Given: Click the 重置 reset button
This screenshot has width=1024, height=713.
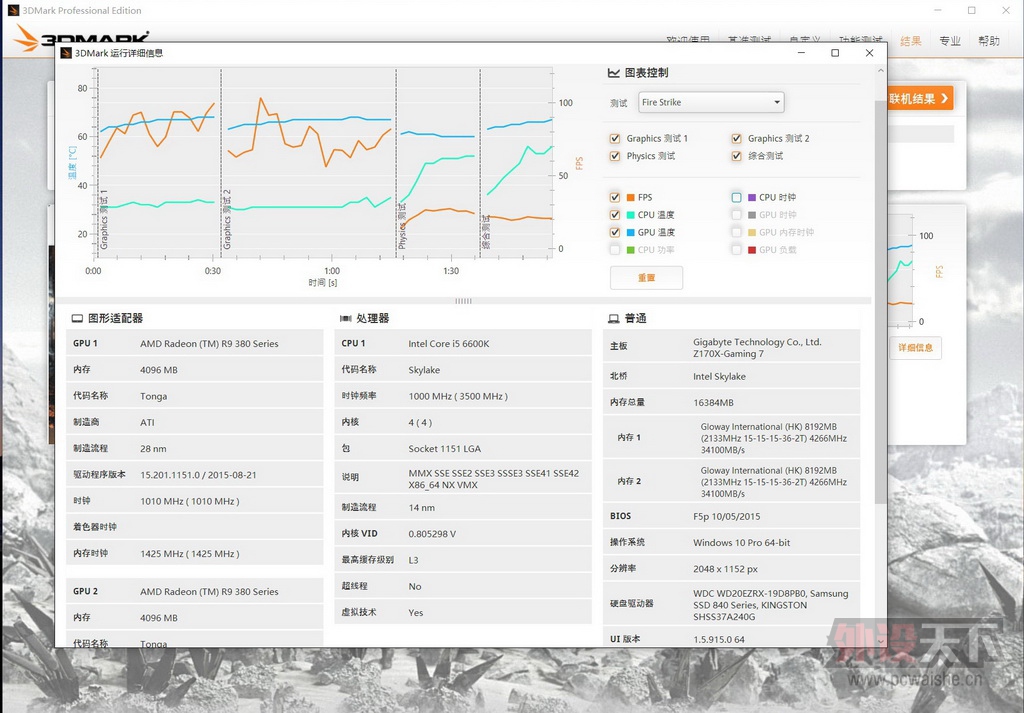Looking at the screenshot, I should tap(647, 277).
